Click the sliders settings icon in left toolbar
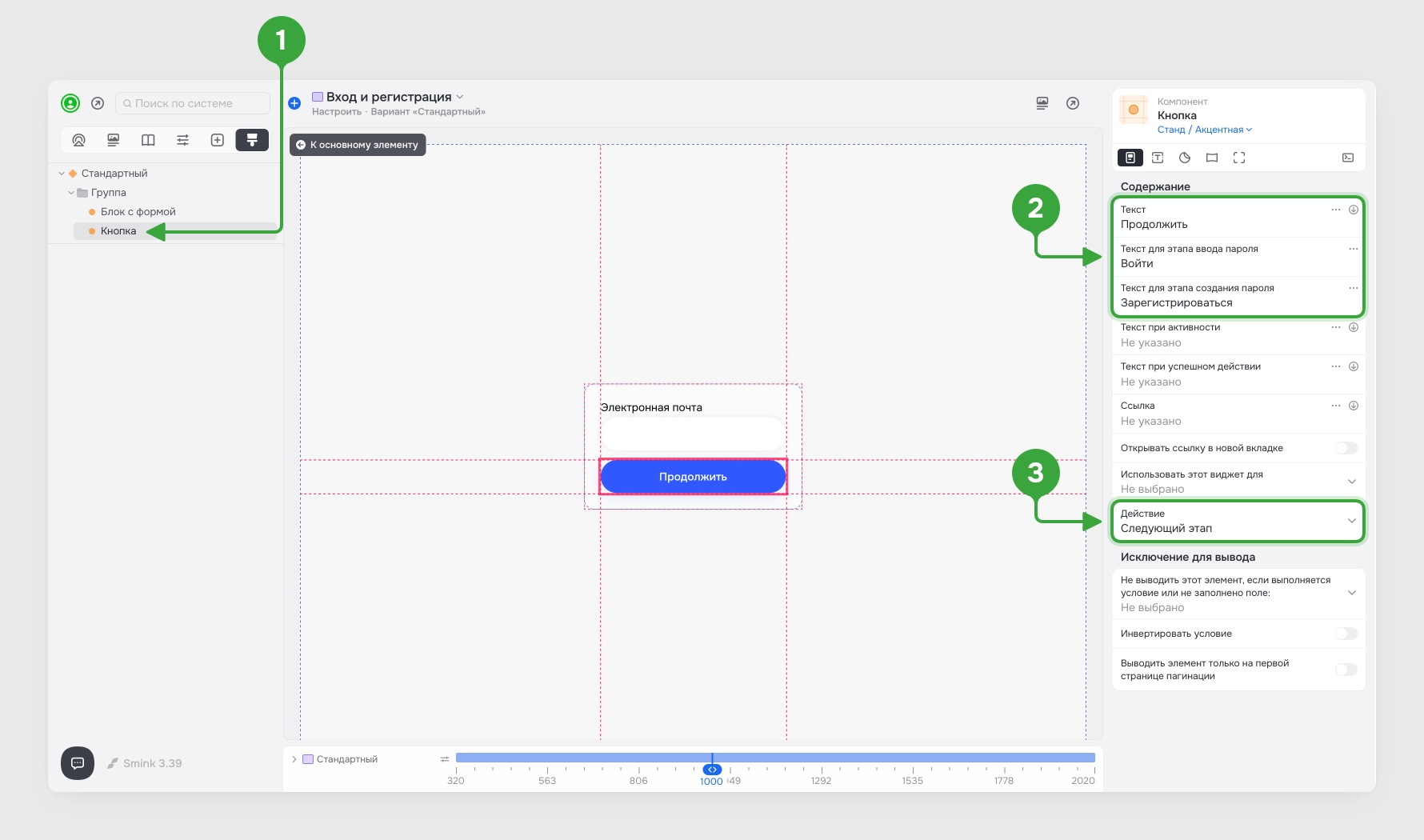The height and width of the screenshot is (840, 1424). (182, 140)
